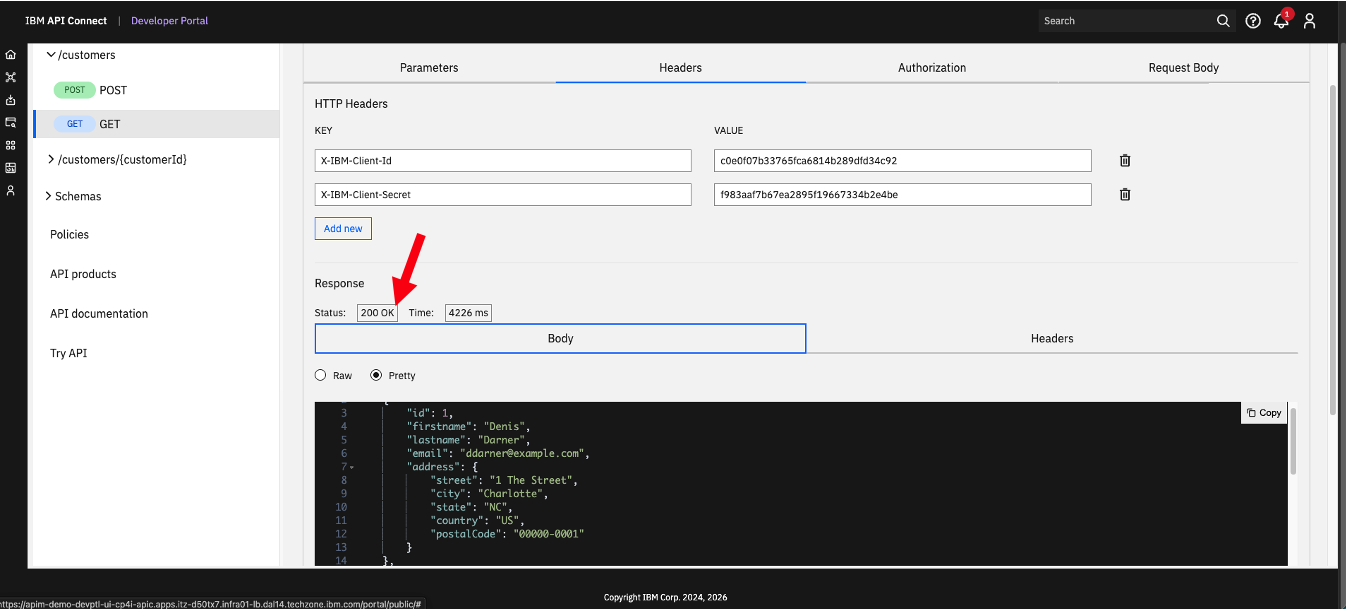
Task: Select the Raw radio button
Action: point(321,375)
